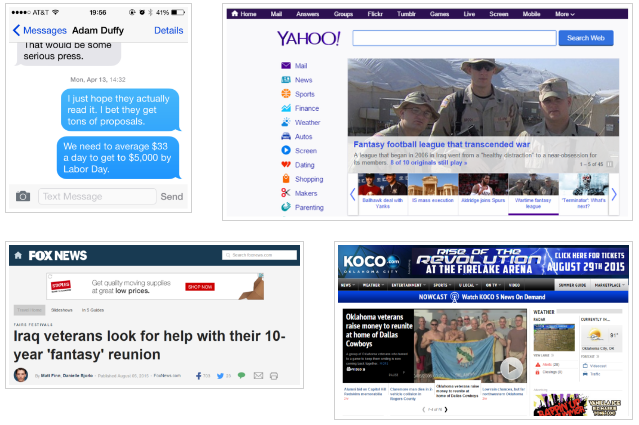Screen dimensions: 639x425
Task: Open Yahoo Sports basketball icon
Action: 286,94
